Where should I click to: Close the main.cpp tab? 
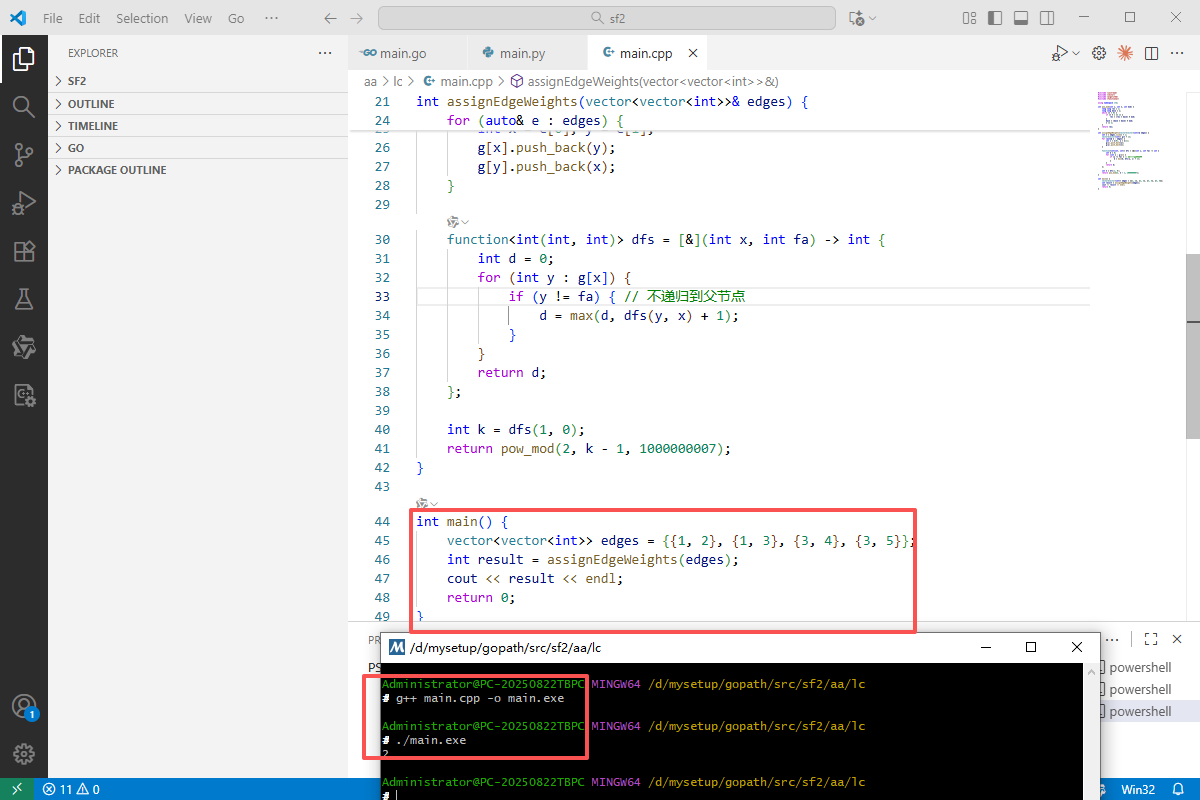pos(692,53)
